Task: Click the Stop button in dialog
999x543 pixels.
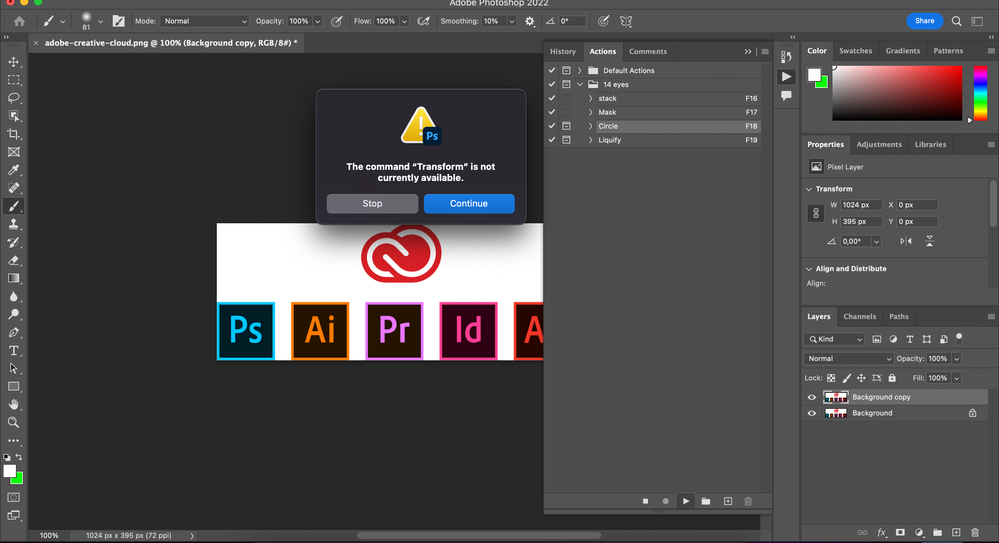Action: 372,204
